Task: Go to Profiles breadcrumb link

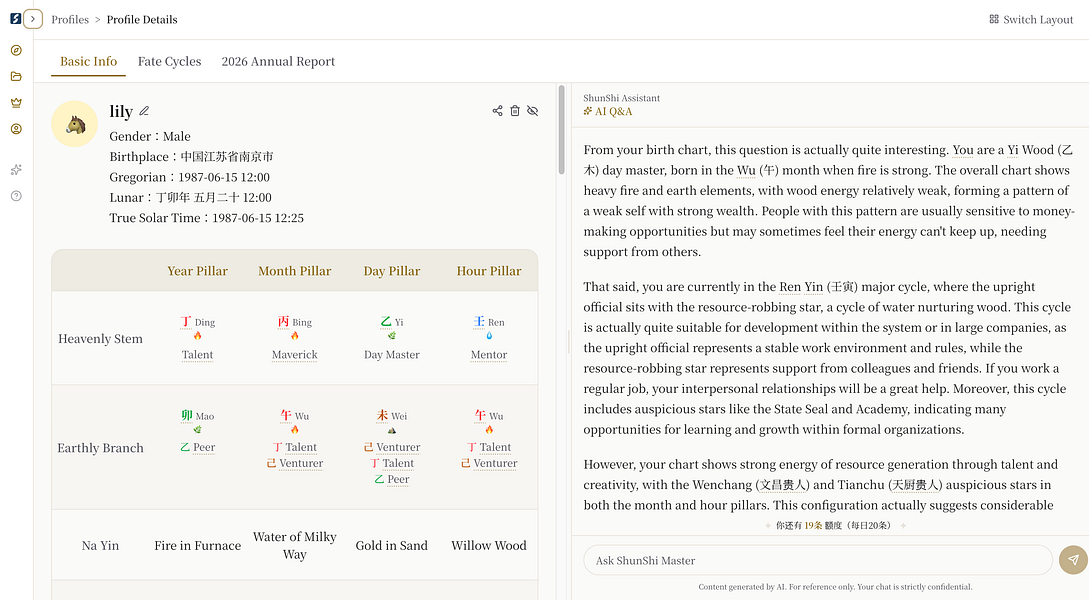Action: 70,19
